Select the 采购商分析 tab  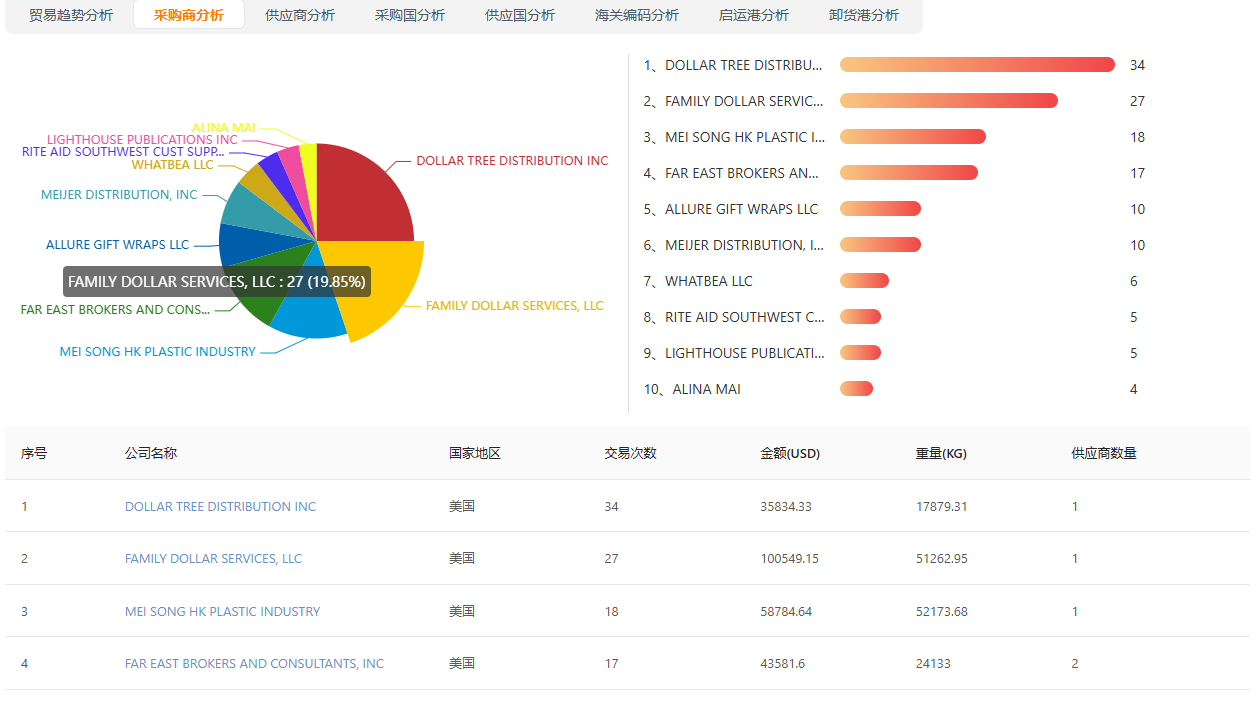tap(189, 15)
